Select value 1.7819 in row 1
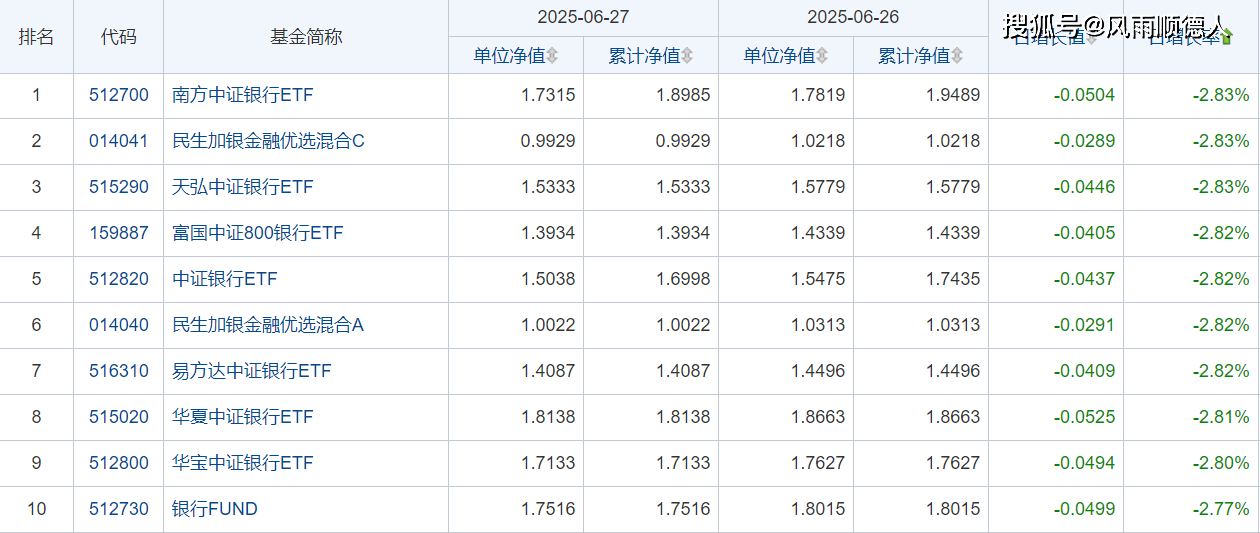 [x=818, y=96]
